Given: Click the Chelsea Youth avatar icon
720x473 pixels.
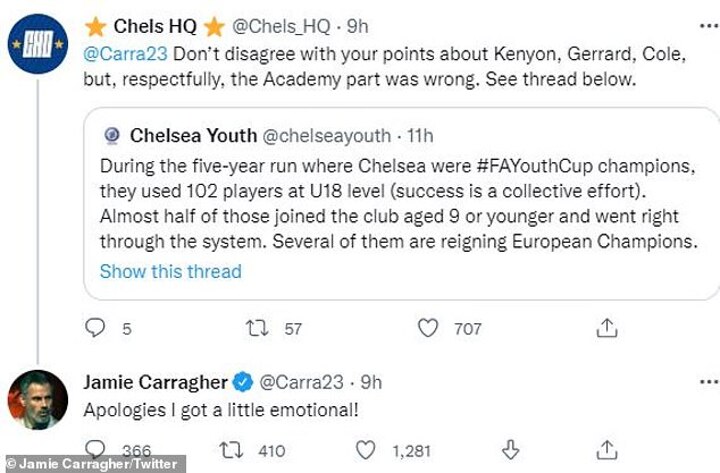Looking at the screenshot, I should tap(112, 133).
